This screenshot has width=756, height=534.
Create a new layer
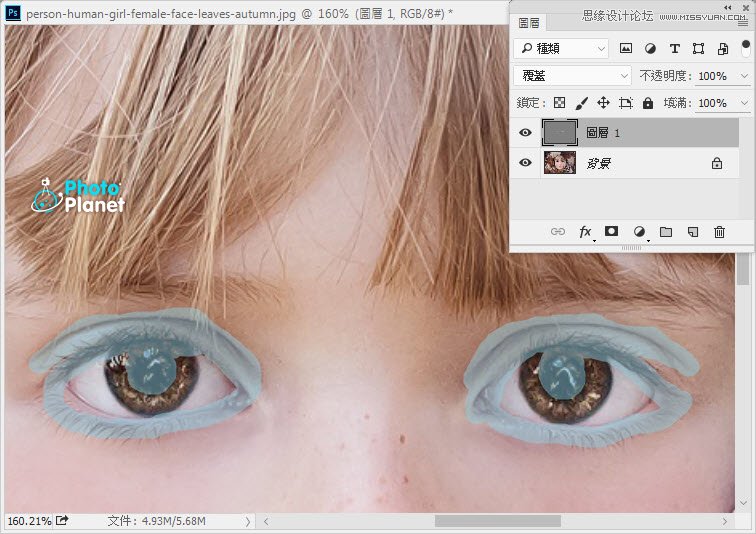(x=693, y=232)
